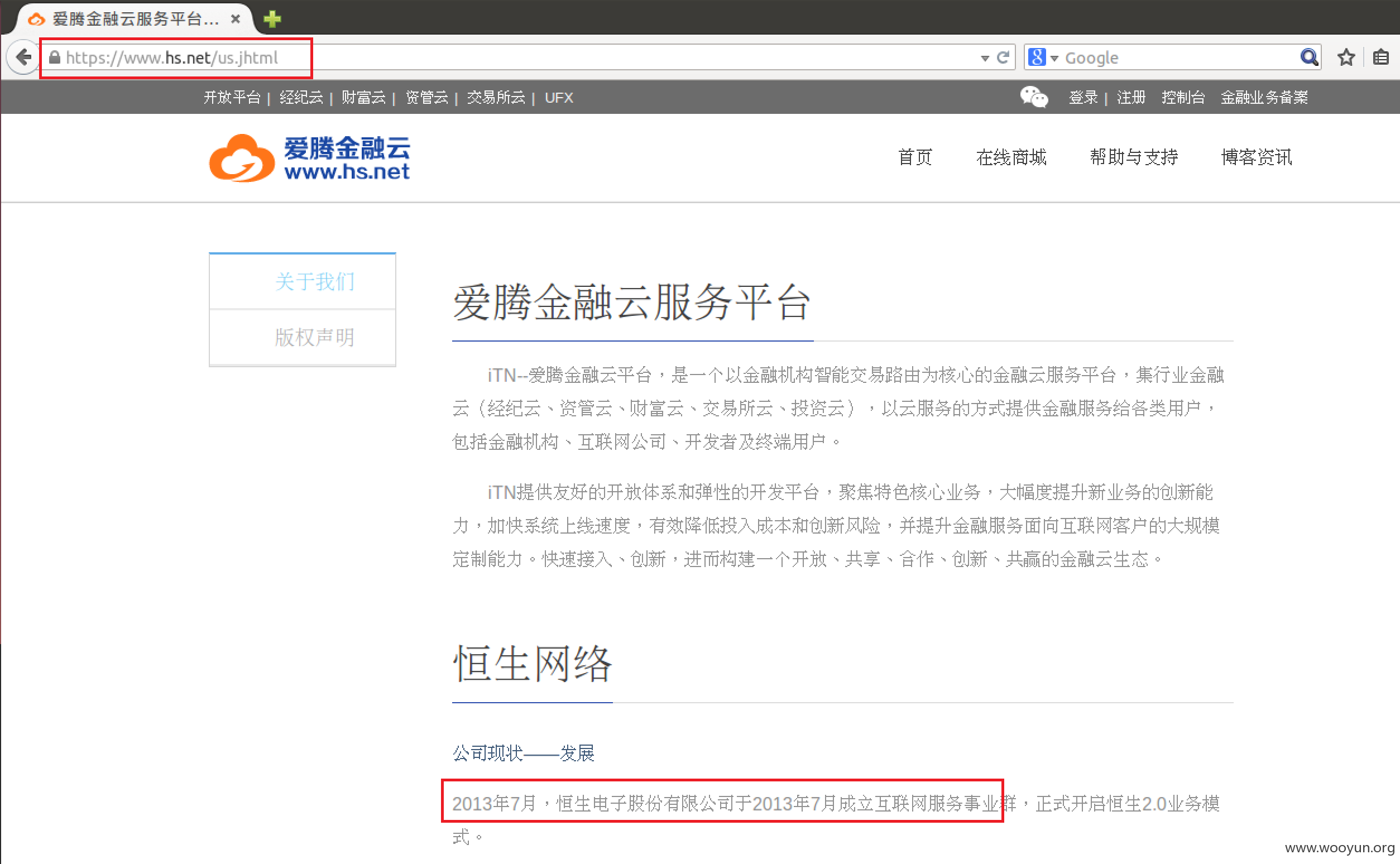The width and height of the screenshot is (1400, 864).
Task: Bookmark this page with the star icon
Action: coord(1346,57)
